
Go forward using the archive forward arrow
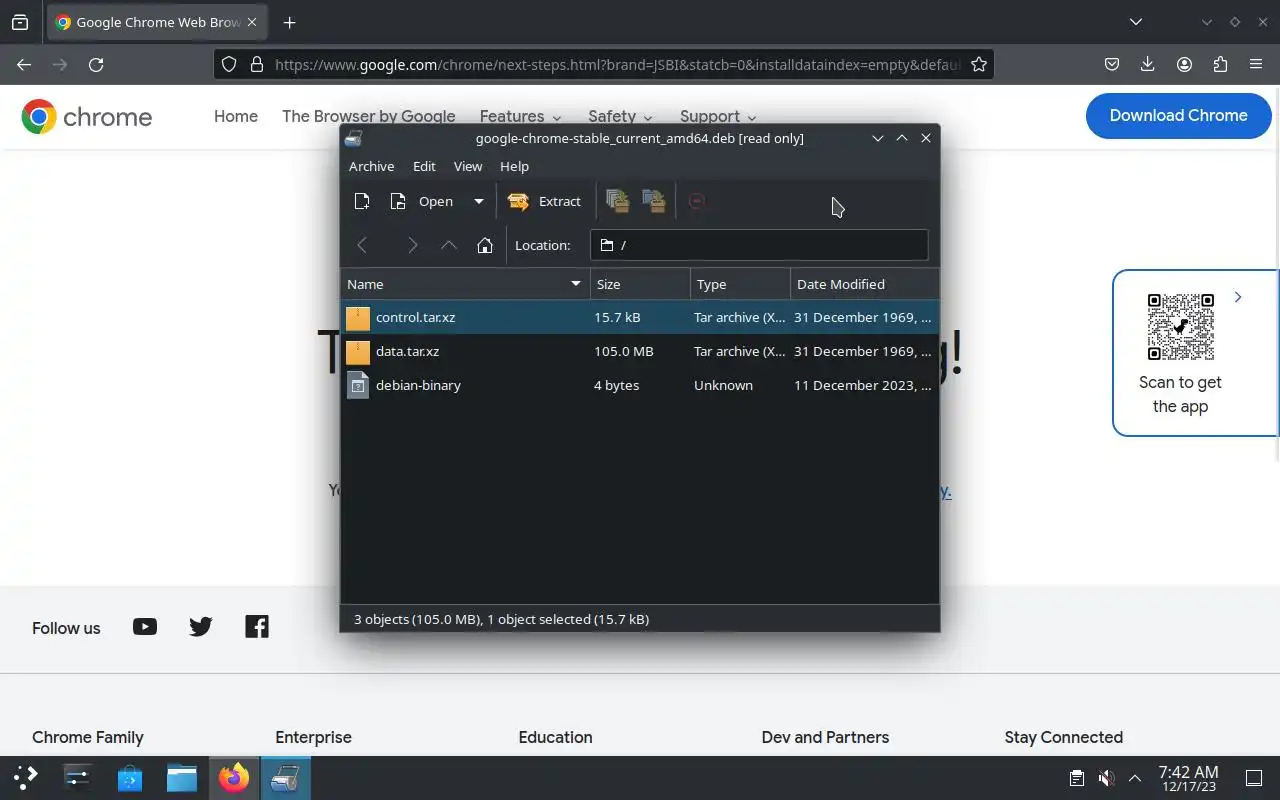(412, 245)
